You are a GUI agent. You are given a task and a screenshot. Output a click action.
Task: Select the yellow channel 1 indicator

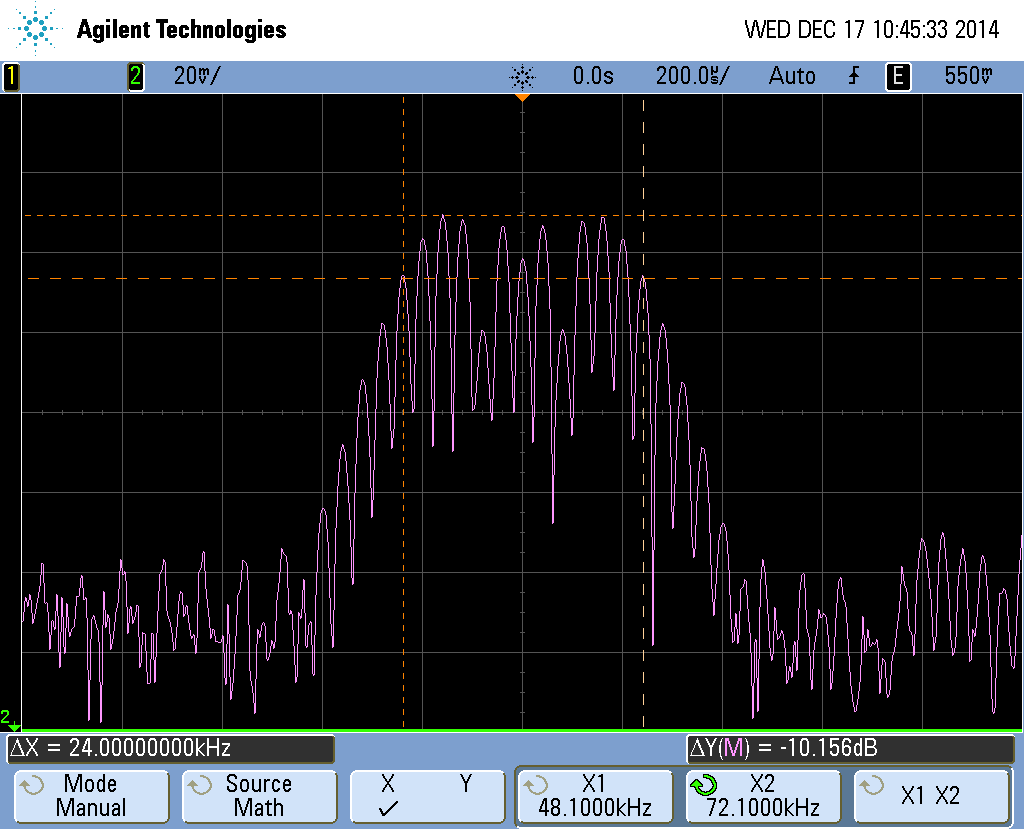coord(11,77)
